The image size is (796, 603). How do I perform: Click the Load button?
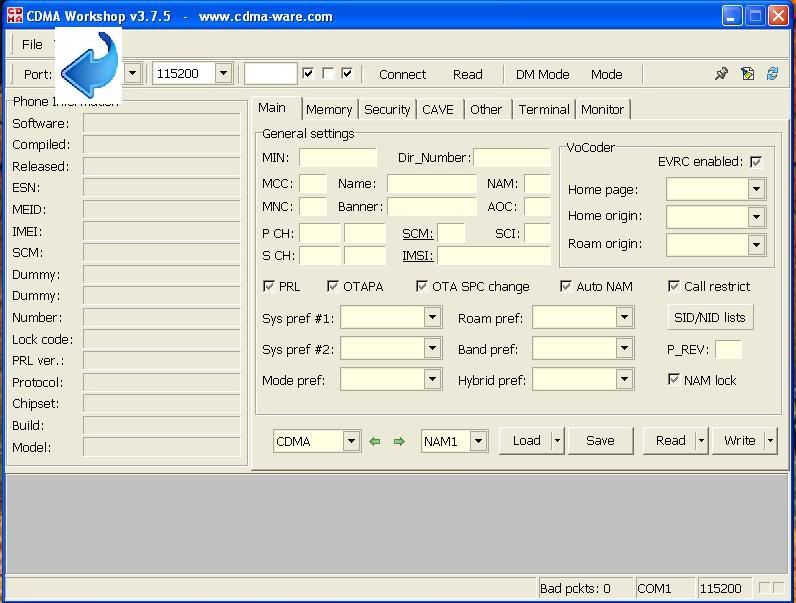[526, 441]
